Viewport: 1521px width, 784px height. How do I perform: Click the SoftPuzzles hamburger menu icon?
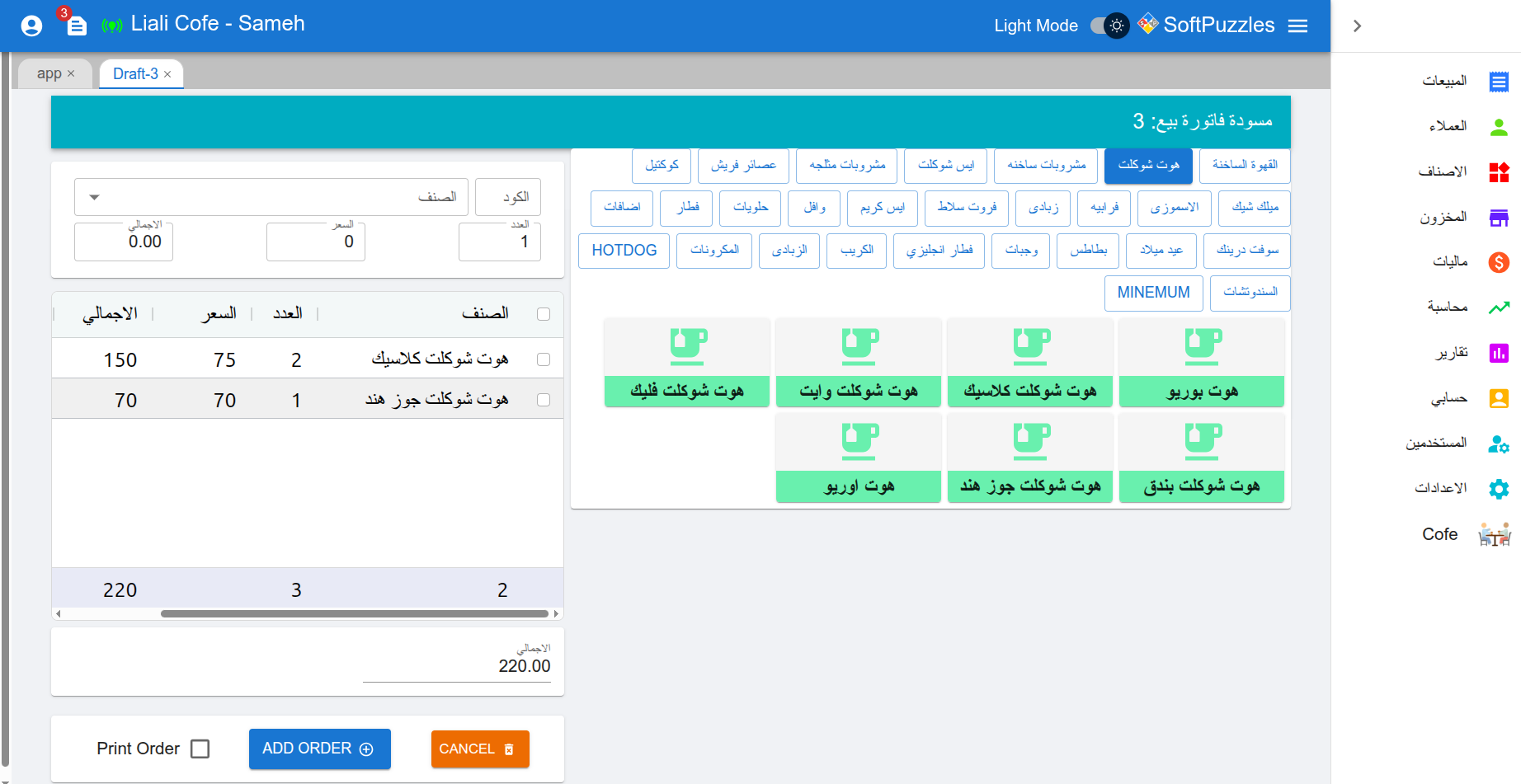pyautogui.click(x=1297, y=26)
